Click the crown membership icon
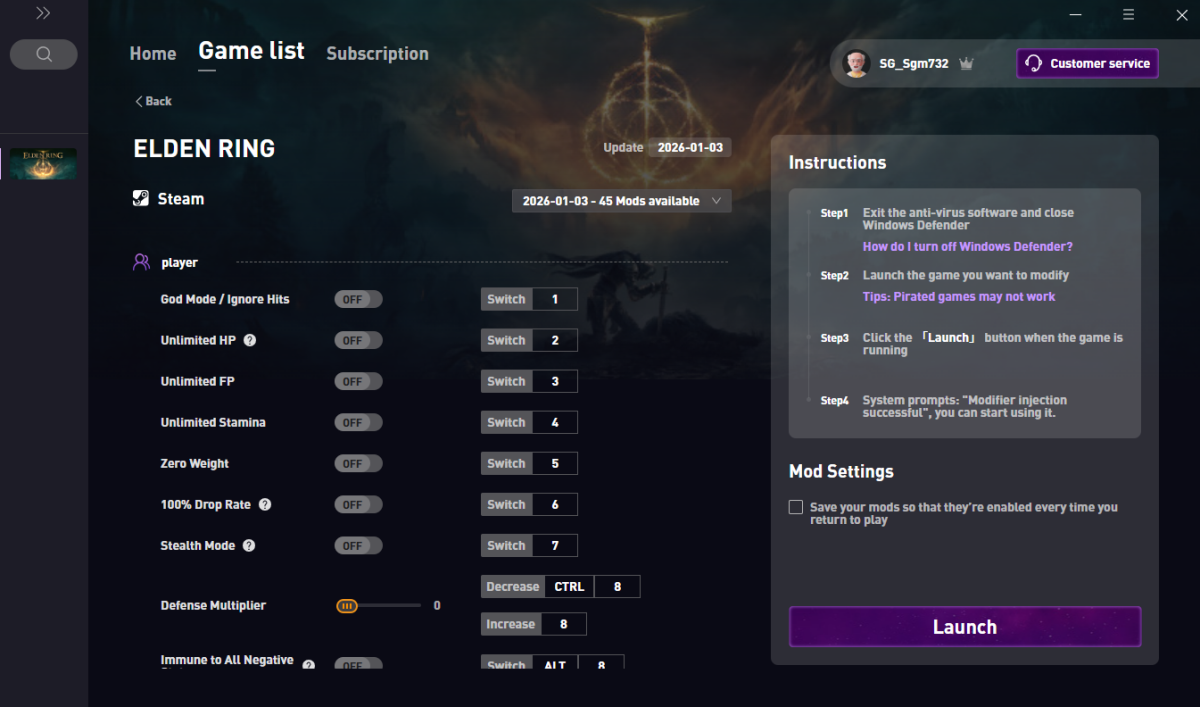This screenshot has height=707, width=1200. coord(966,63)
